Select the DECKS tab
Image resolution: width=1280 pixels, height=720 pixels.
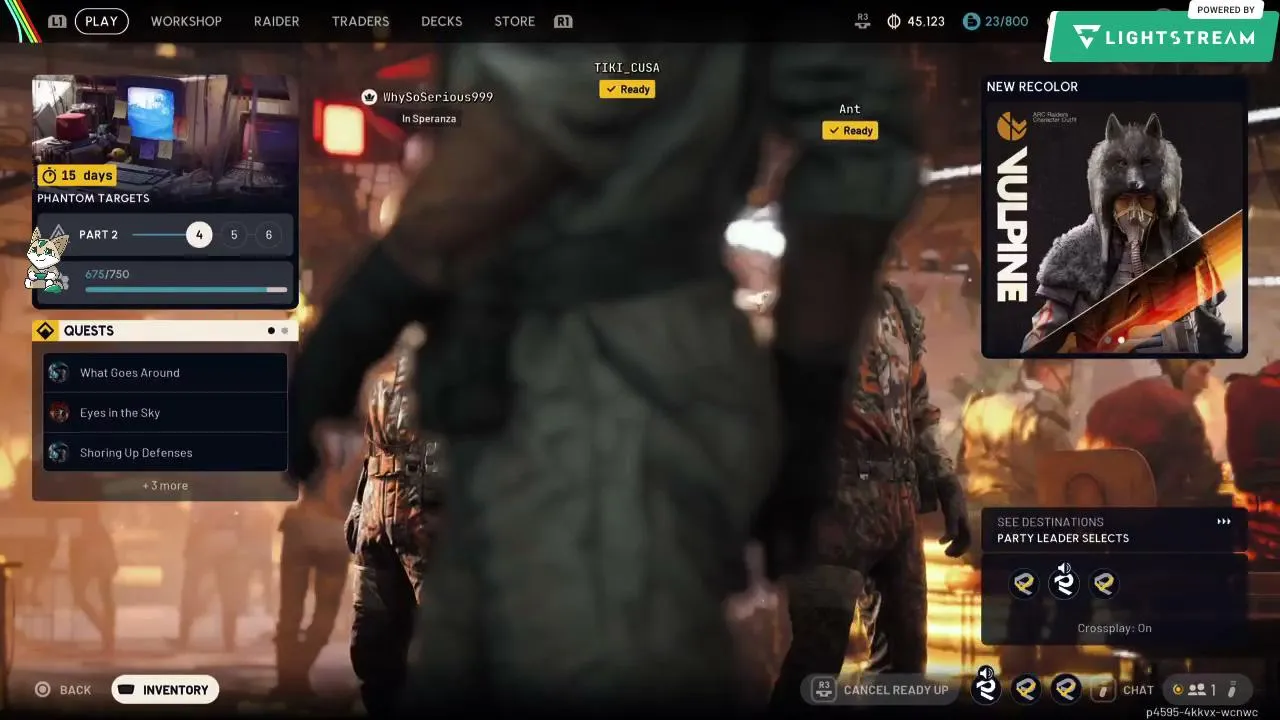click(x=442, y=21)
